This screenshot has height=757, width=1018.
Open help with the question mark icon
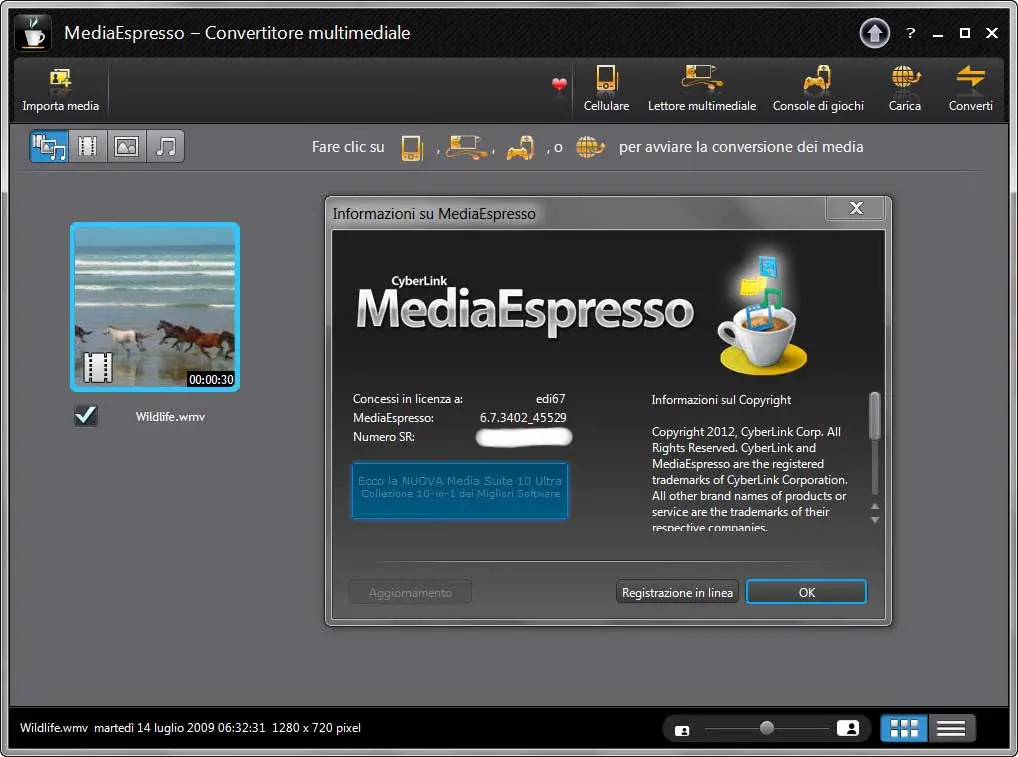(x=910, y=33)
